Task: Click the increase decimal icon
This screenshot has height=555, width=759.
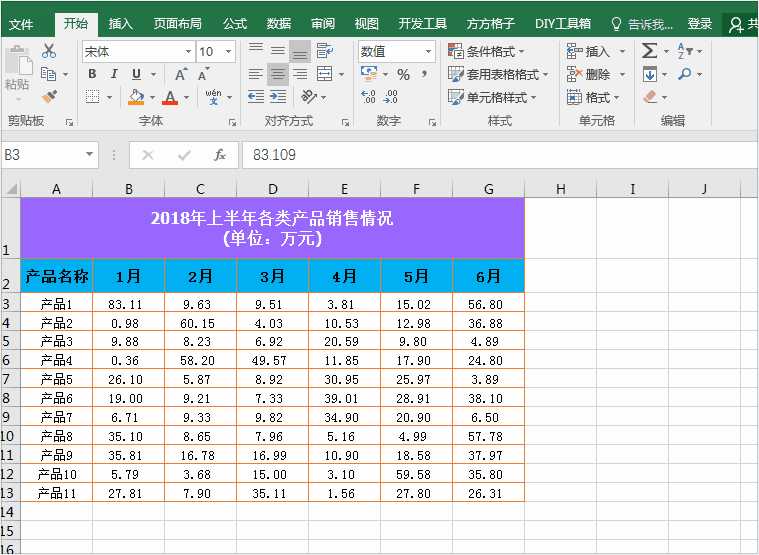Action: (x=368, y=97)
